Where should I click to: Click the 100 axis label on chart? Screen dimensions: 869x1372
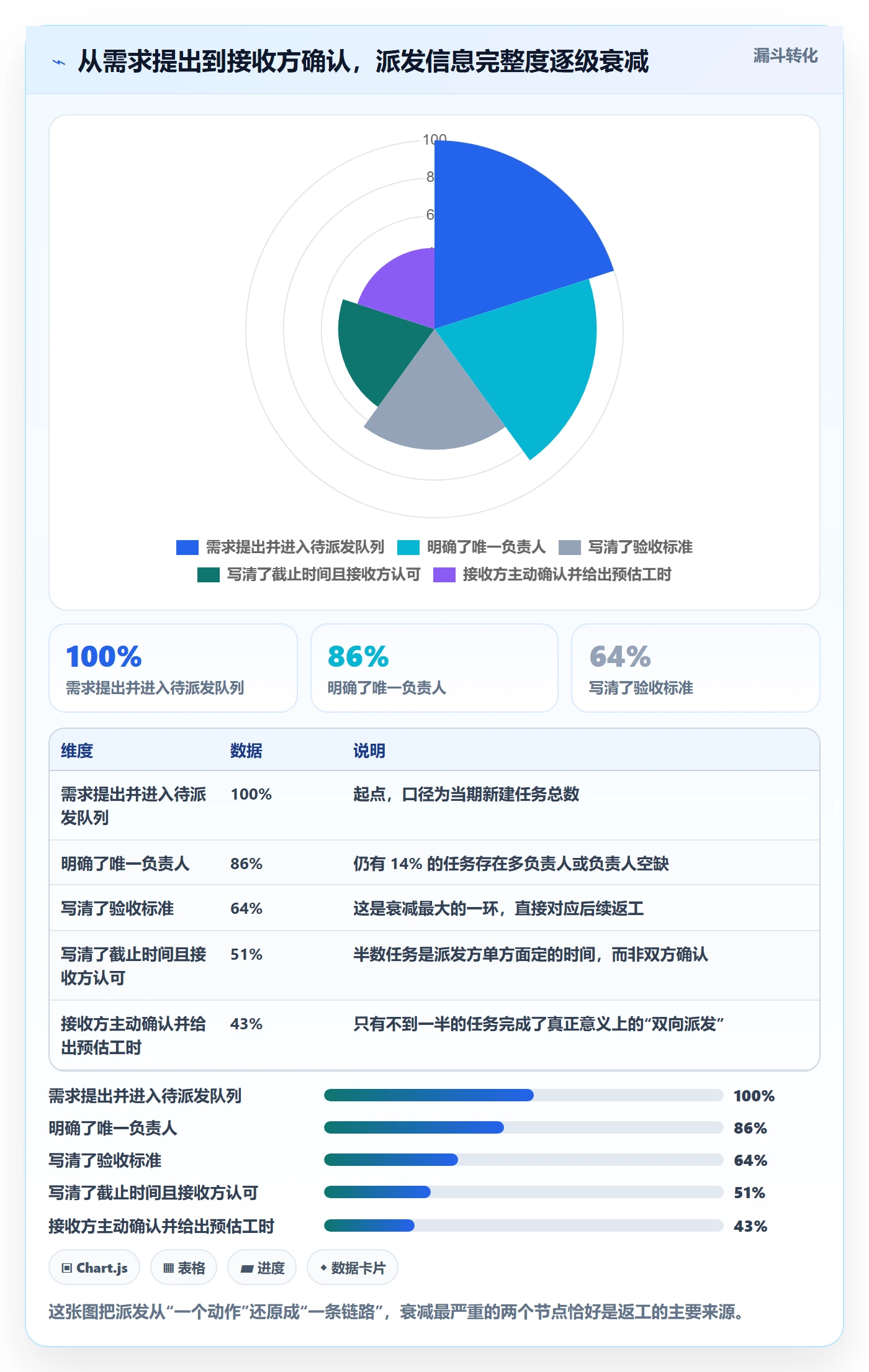pos(434,139)
